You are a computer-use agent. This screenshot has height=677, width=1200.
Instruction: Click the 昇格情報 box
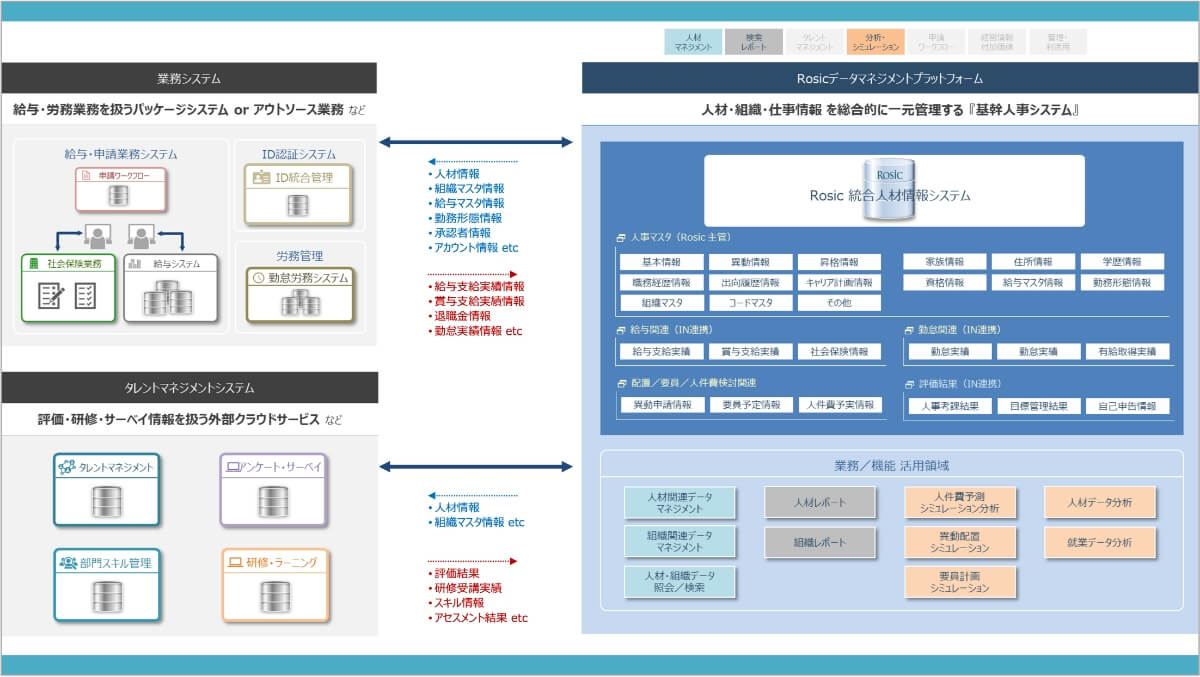point(839,262)
